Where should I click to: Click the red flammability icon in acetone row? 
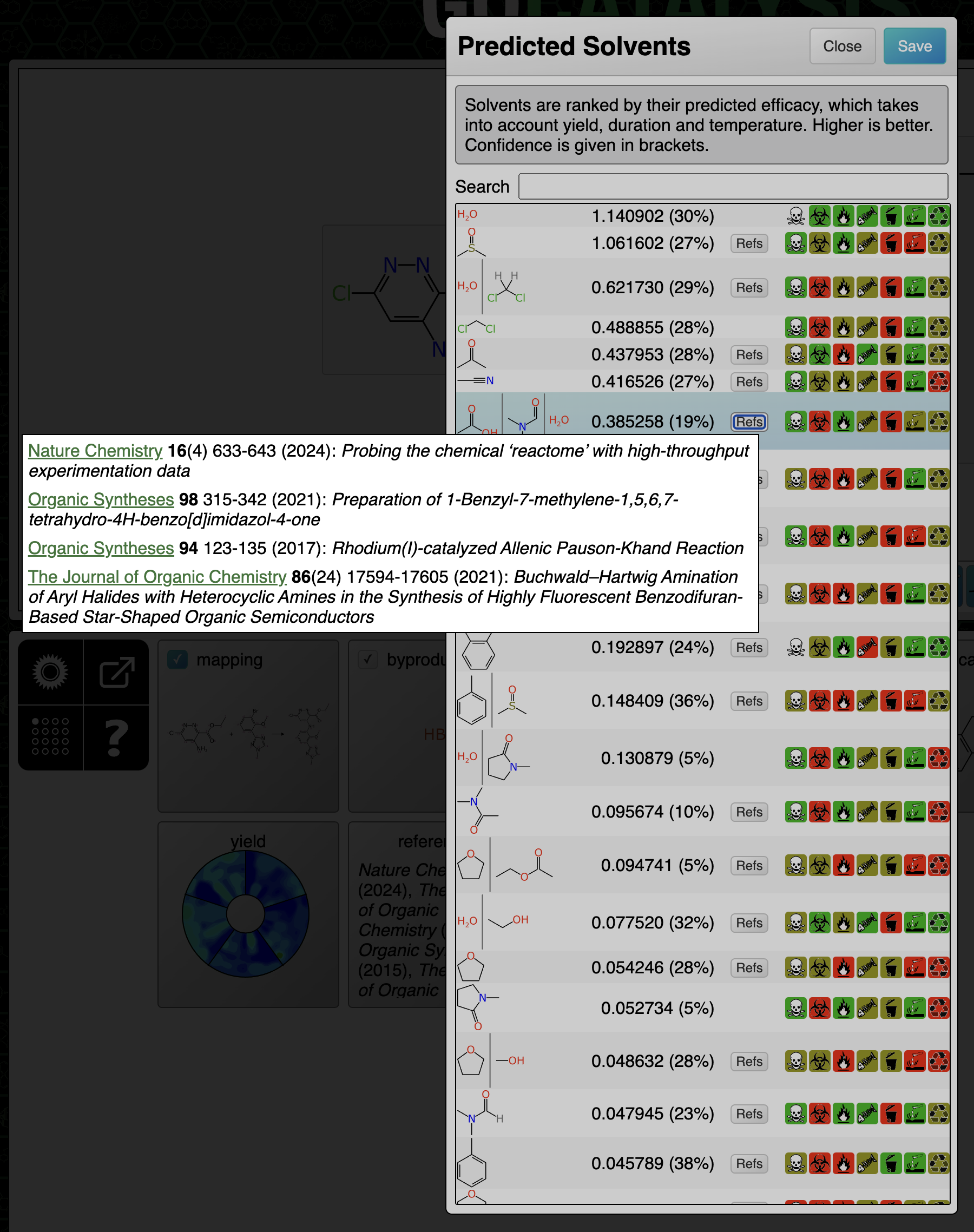pos(843,354)
